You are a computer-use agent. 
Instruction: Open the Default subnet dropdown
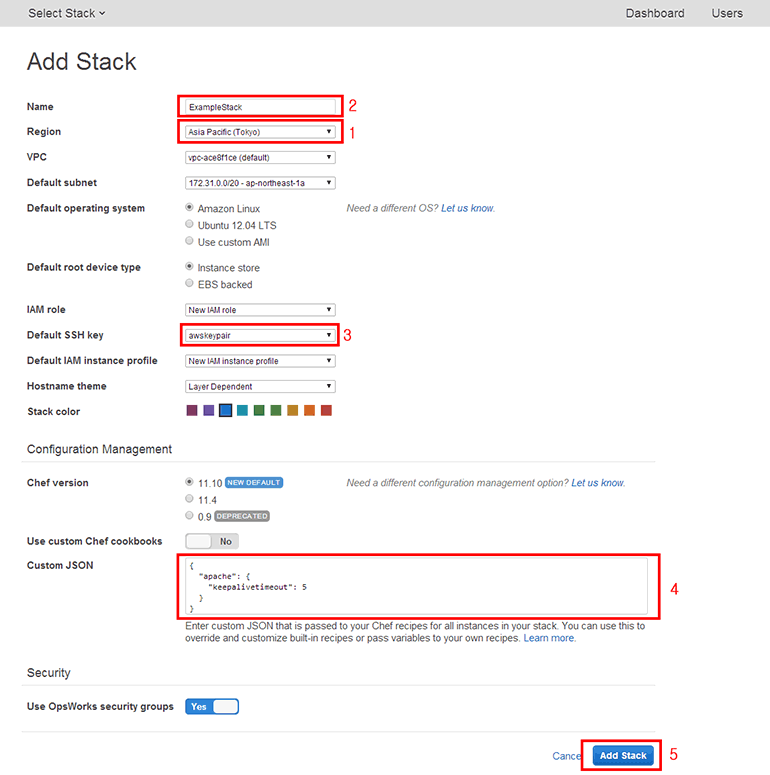pyautogui.click(x=260, y=183)
